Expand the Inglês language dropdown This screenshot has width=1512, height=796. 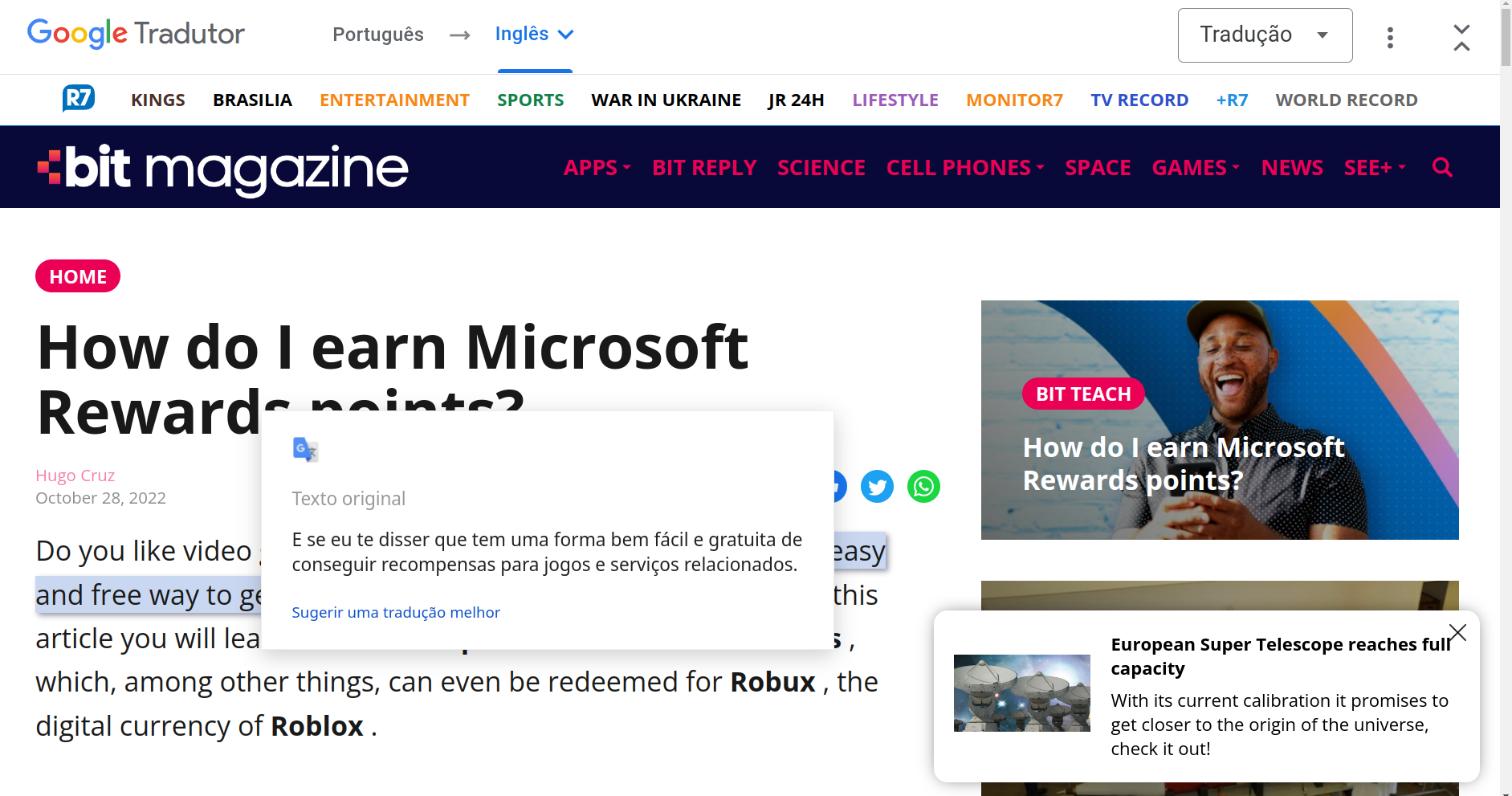[535, 34]
